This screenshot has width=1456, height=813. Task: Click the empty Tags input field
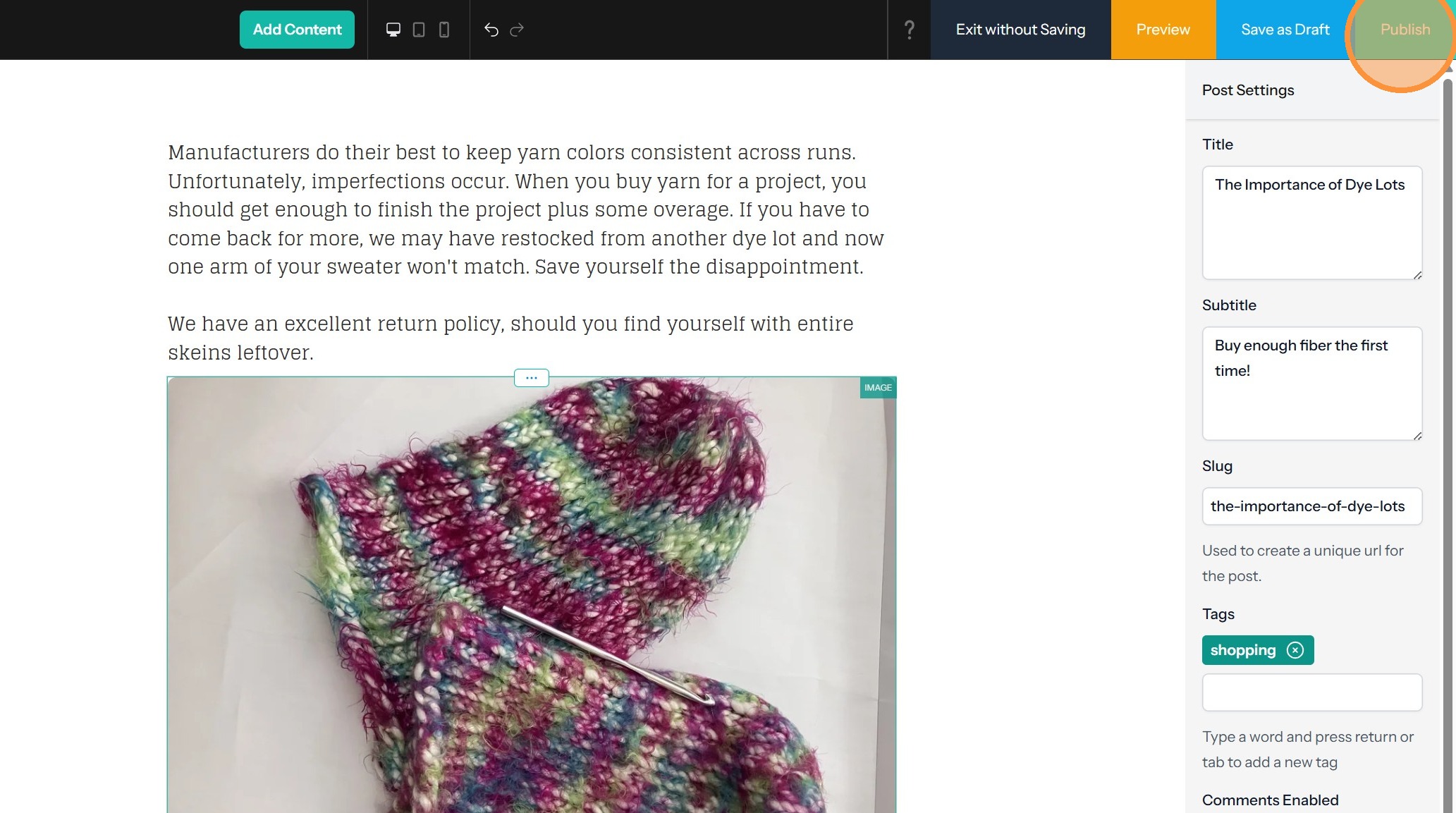(x=1311, y=692)
